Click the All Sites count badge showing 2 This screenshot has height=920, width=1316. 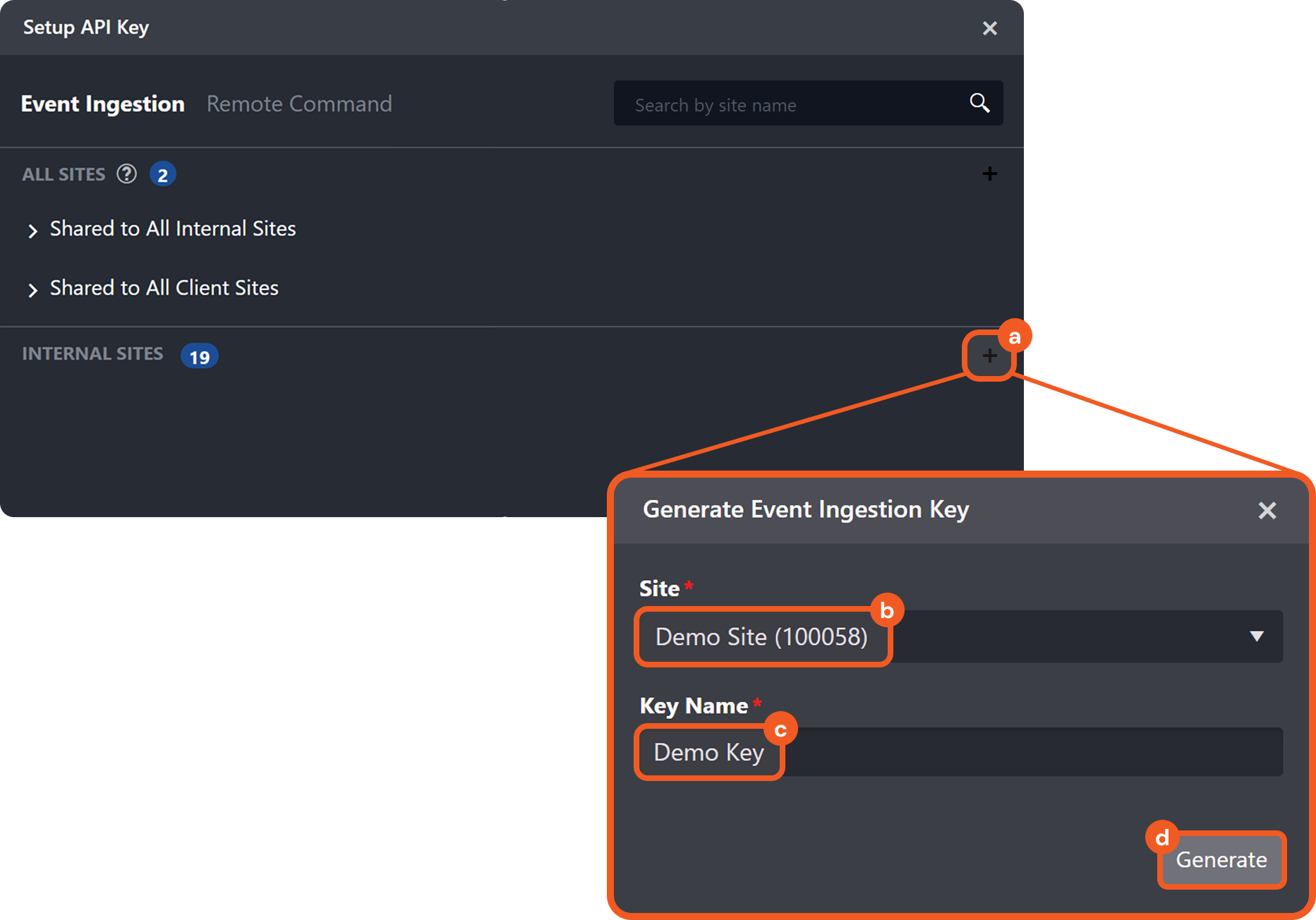(x=162, y=174)
